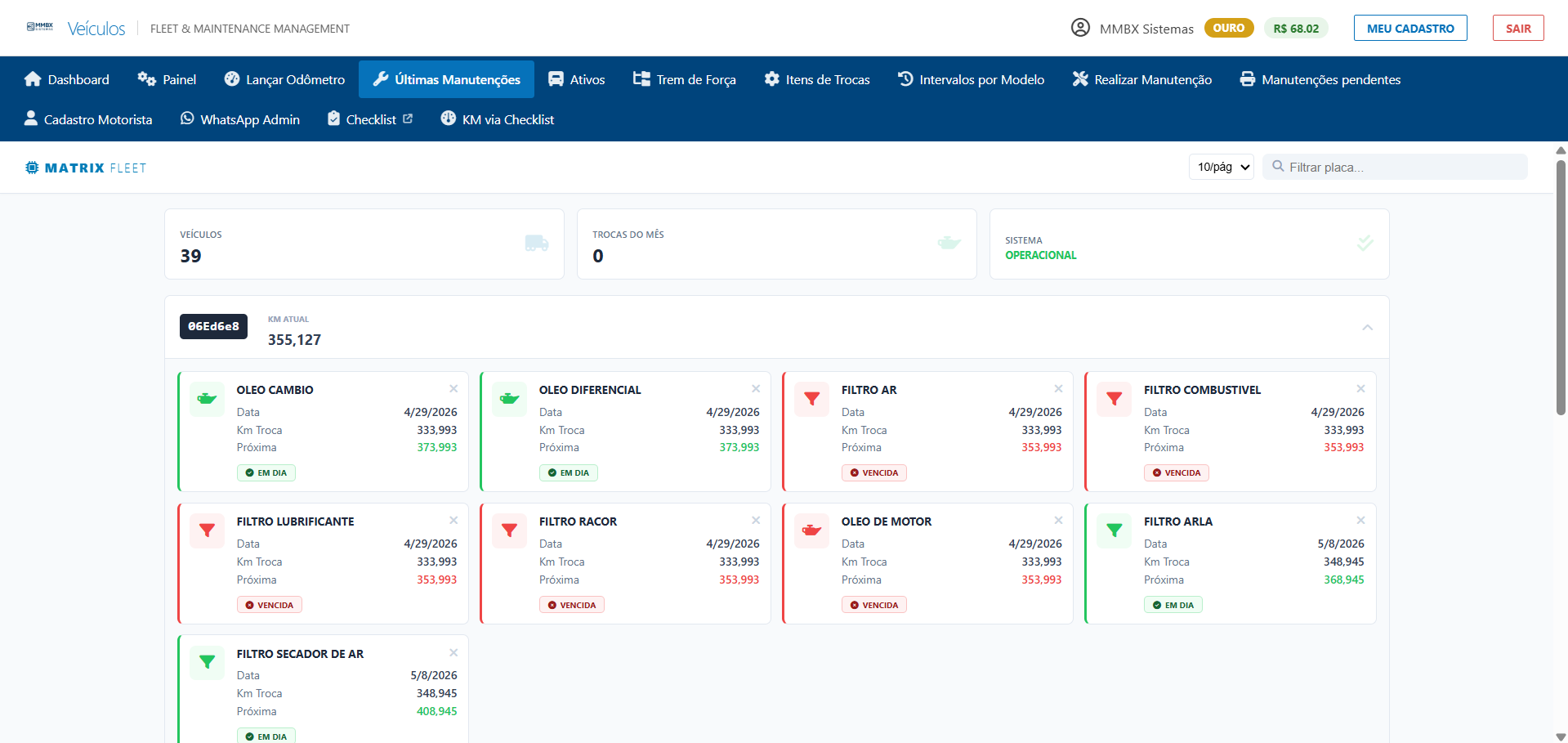Open the 10/pág page size dropdown
Image resolution: width=1568 pixels, height=743 pixels.
click(1221, 167)
